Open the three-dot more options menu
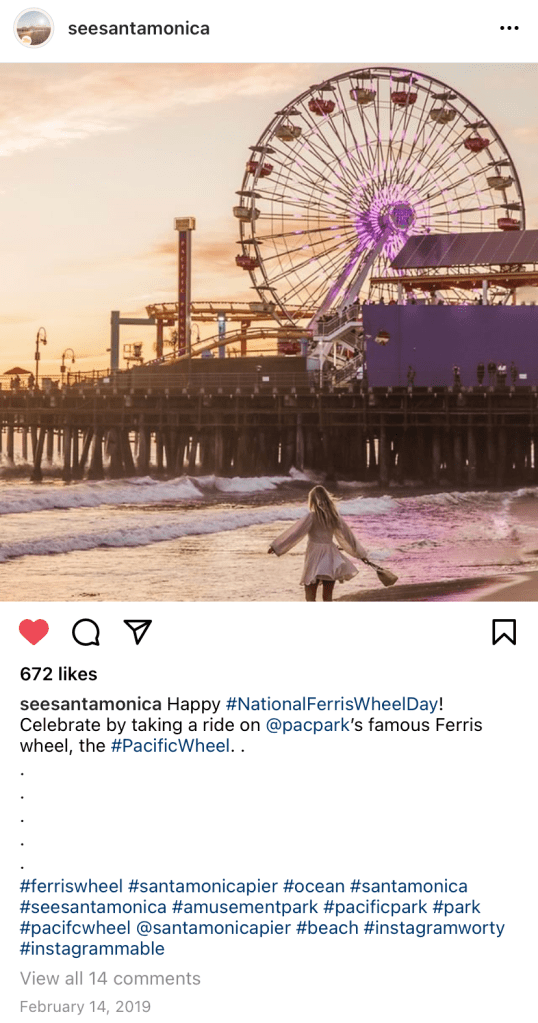 point(509,28)
